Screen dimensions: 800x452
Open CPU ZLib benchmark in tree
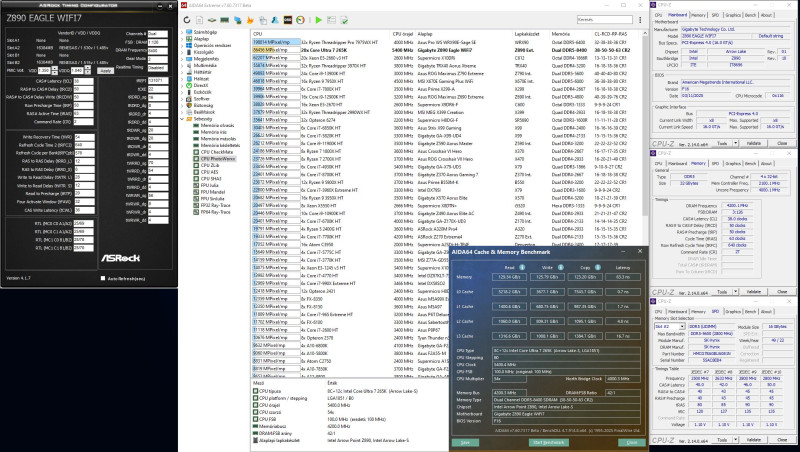[210, 165]
